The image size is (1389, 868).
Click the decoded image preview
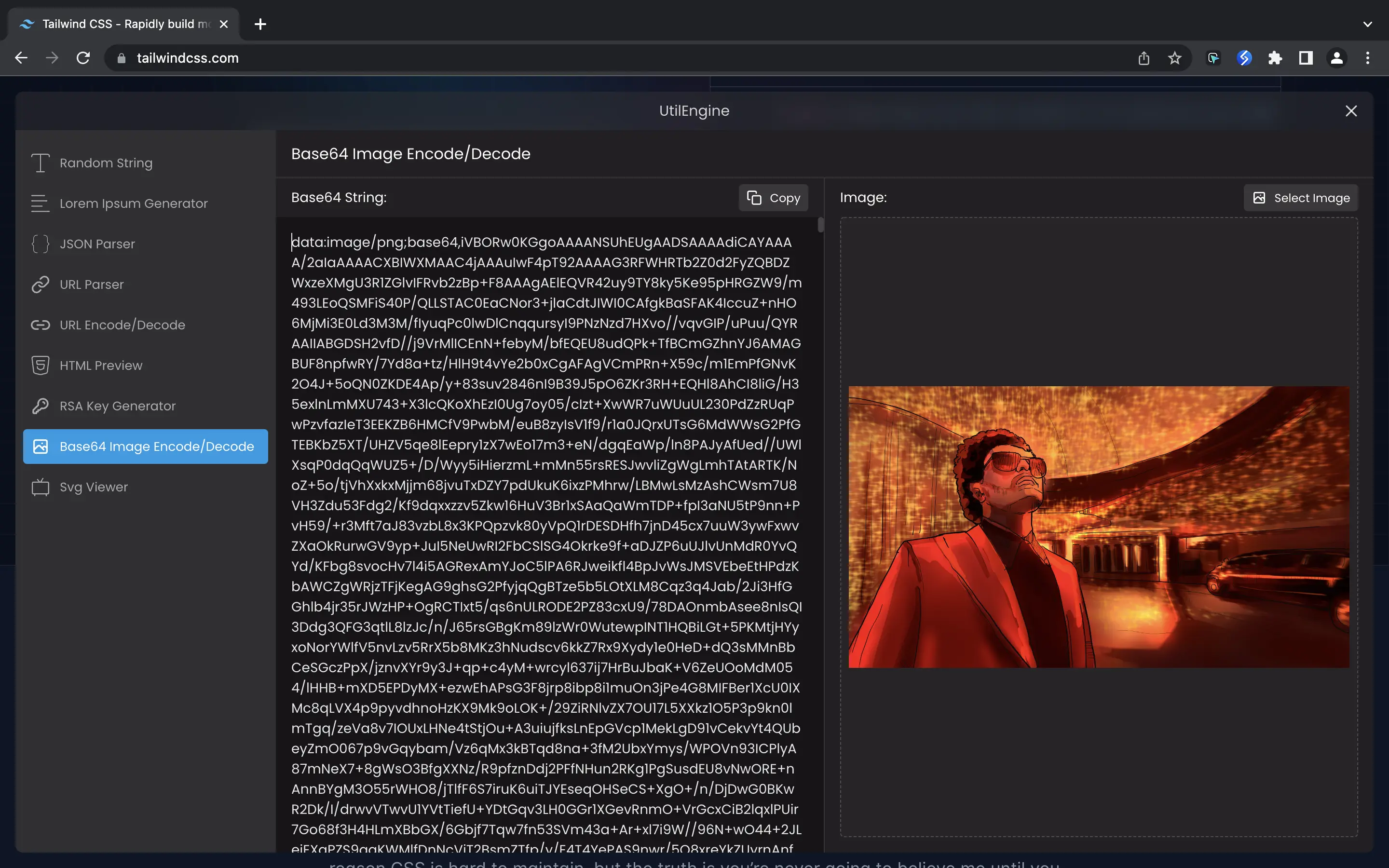1099,527
